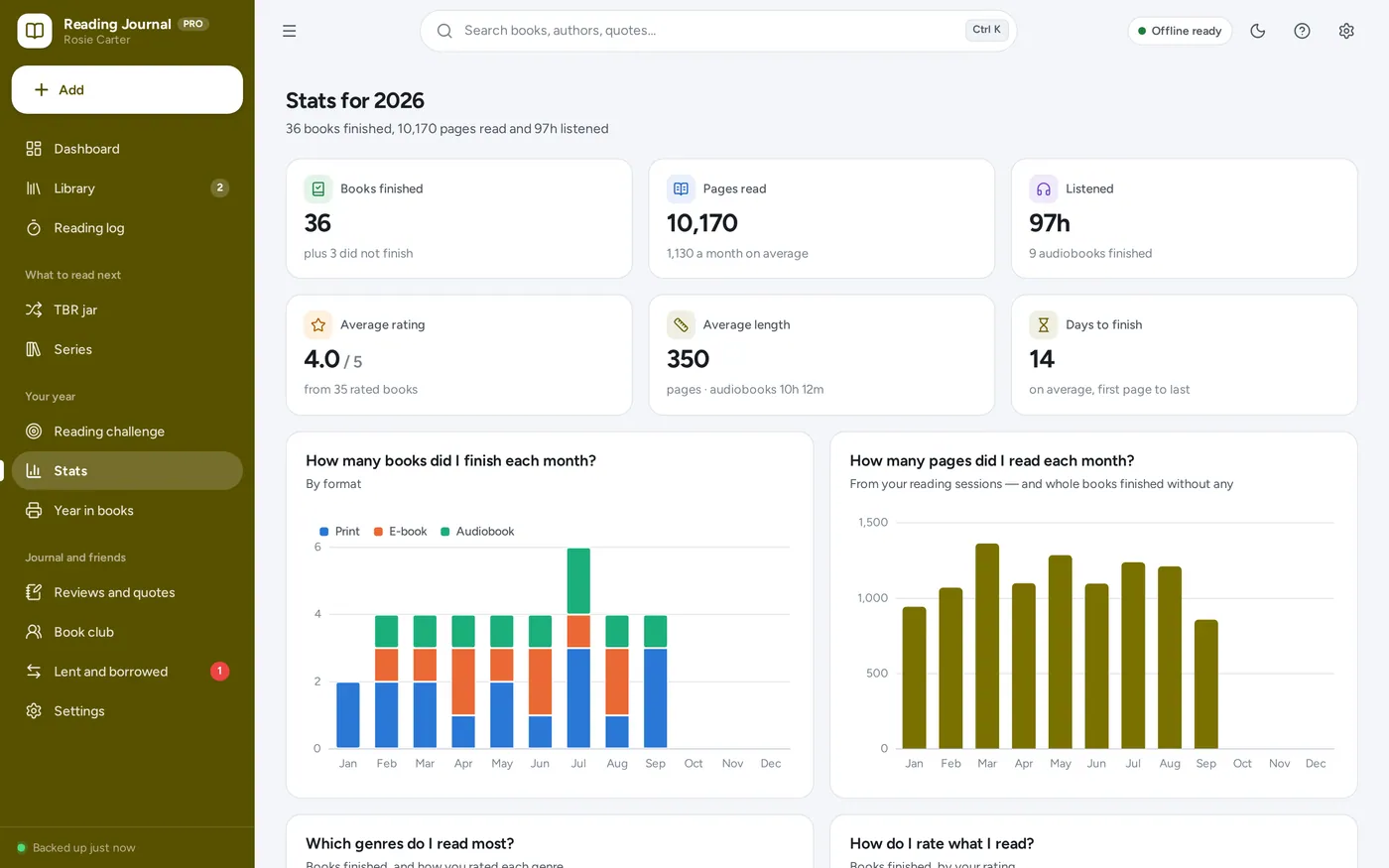Toggle the sidebar with the hamburger icon
1389x868 pixels.
(290, 31)
